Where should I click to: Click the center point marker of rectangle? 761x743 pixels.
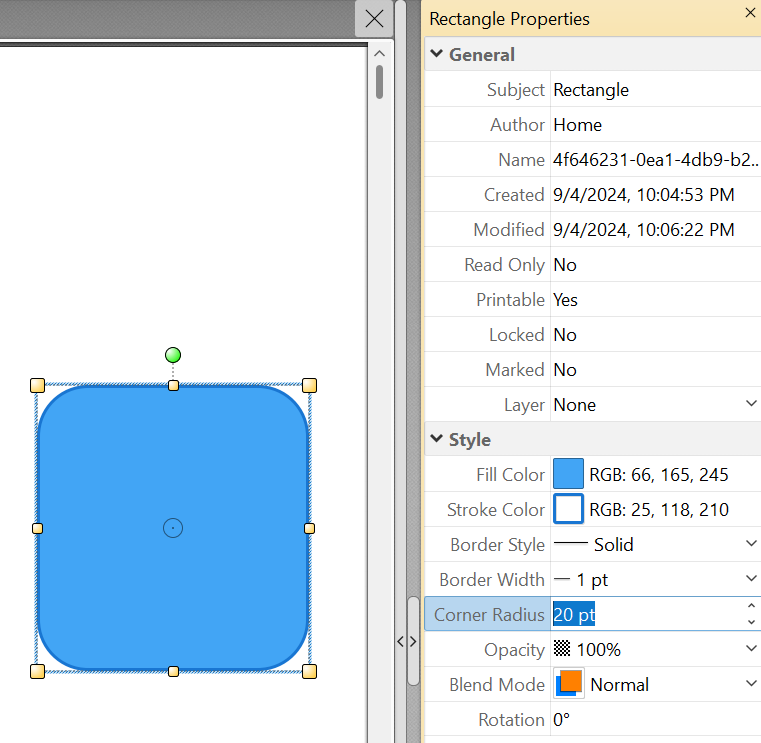point(173,528)
